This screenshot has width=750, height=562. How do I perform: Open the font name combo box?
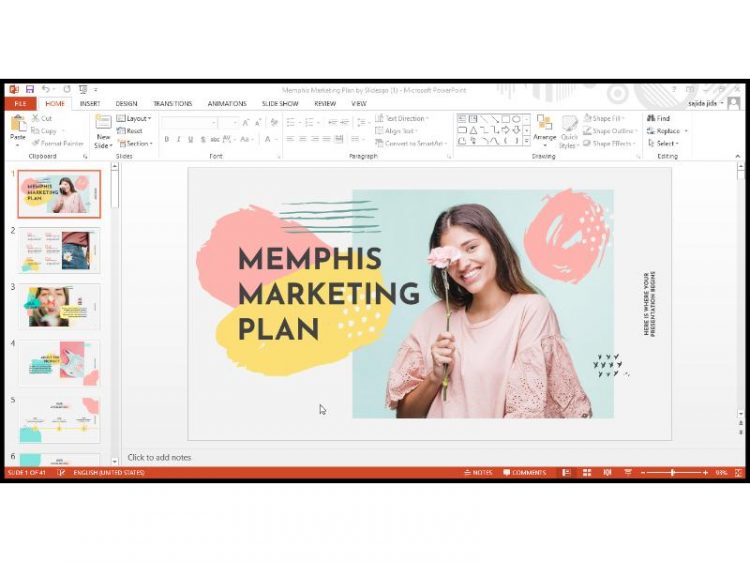[189, 123]
